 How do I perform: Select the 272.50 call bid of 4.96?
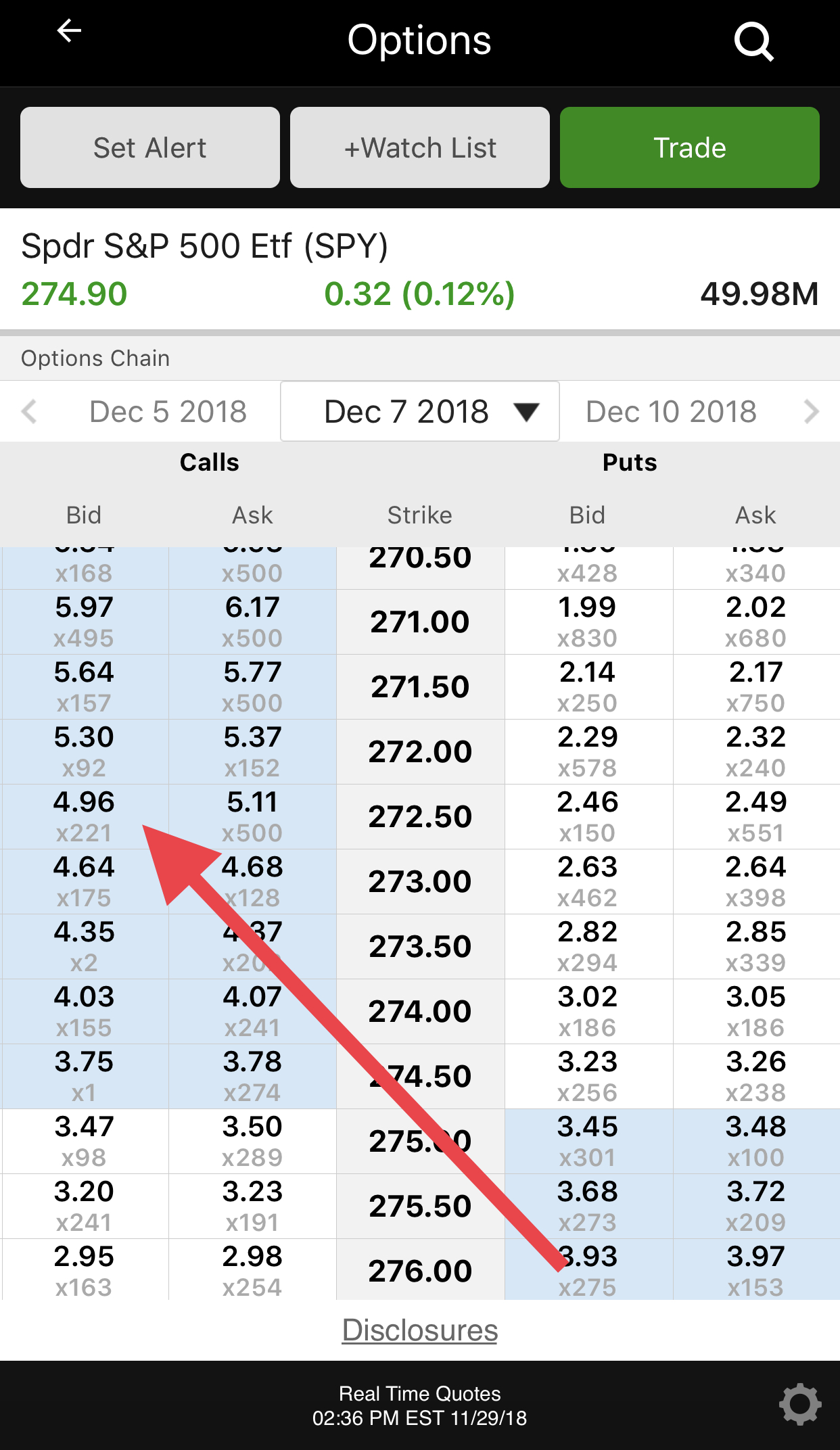[x=84, y=816]
